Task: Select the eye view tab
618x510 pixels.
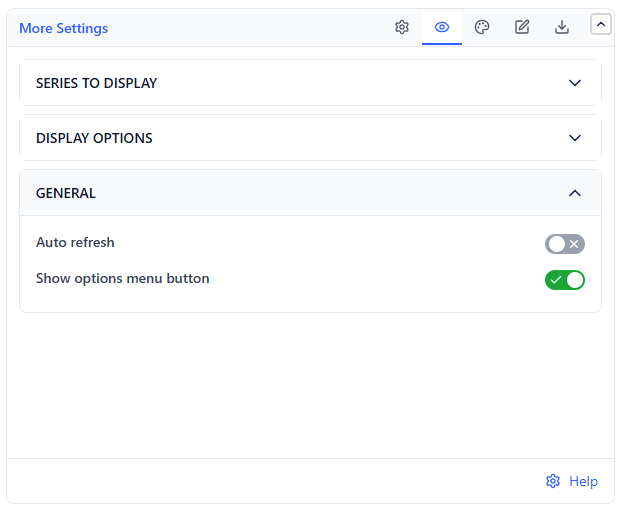Action: tap(442, 27)
